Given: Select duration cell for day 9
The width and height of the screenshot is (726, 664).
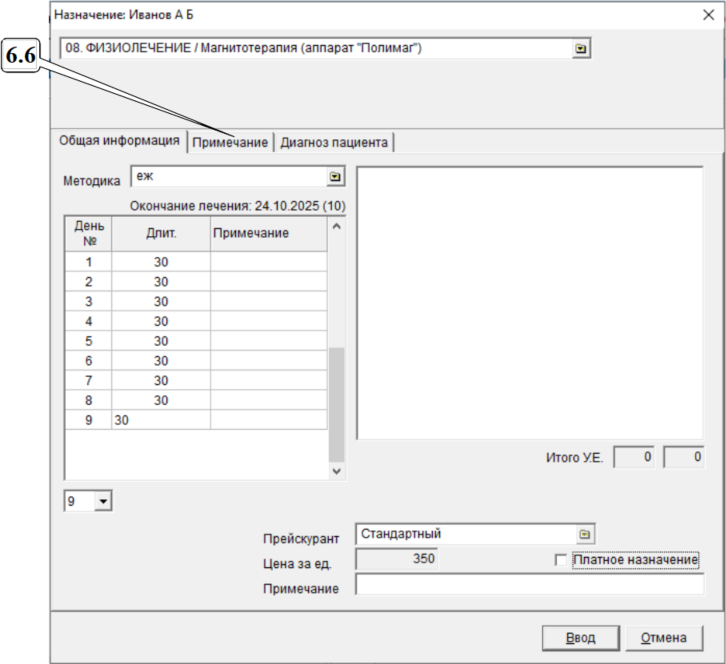Looking at the screenshot, I should (160, 420).
